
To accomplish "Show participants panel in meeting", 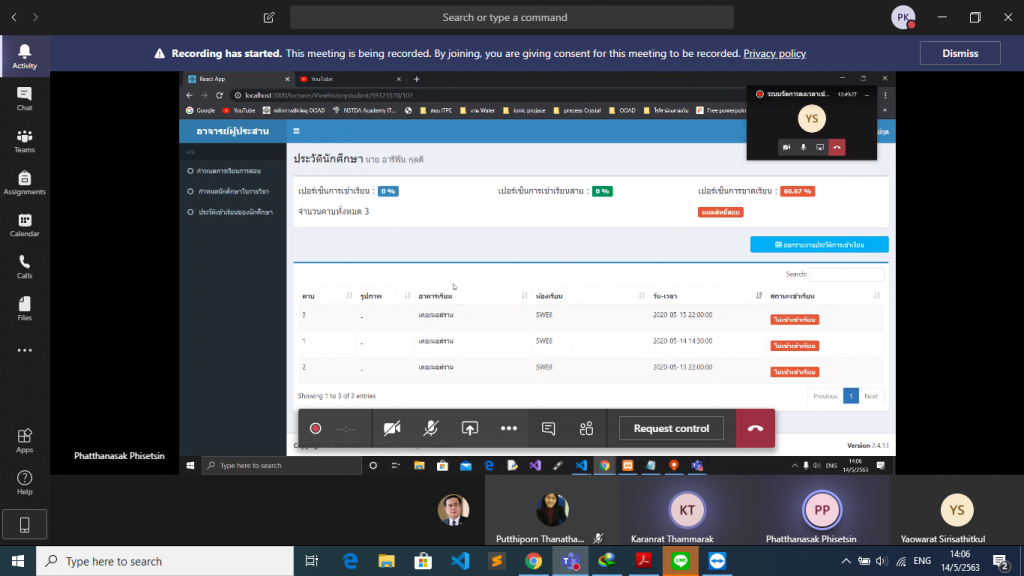I will [x=586, y=428].
